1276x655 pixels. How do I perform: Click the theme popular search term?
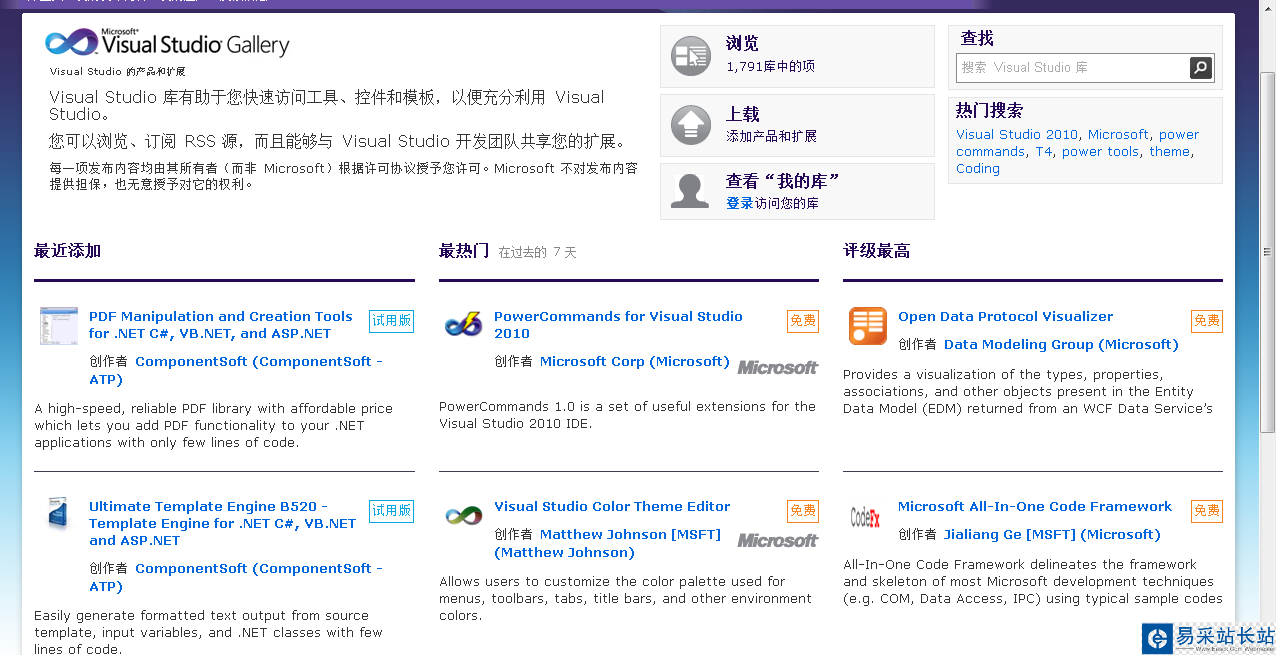pos(1169,151)
